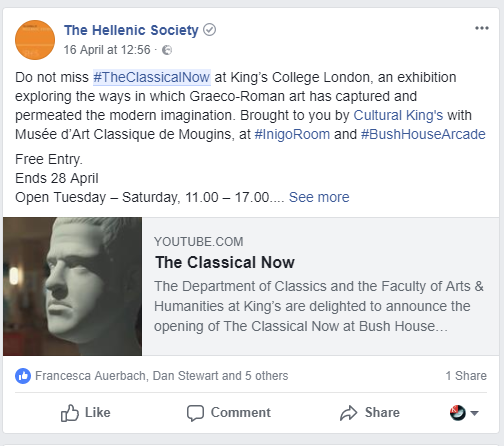This screenshot has height=446, width=504.
Task: Click the Share arrow button
Action: coord(370,413)
